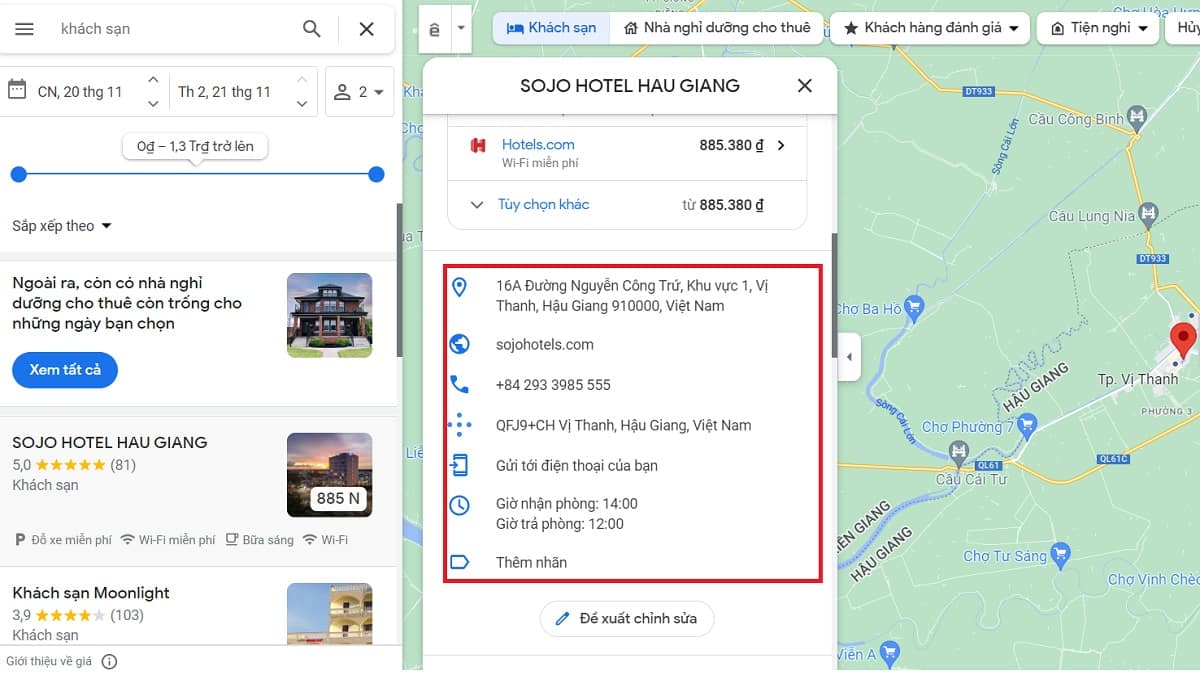Open the guest count dropdown
The width and height of the screenshot is (1200, 675).
coord(360,92)
